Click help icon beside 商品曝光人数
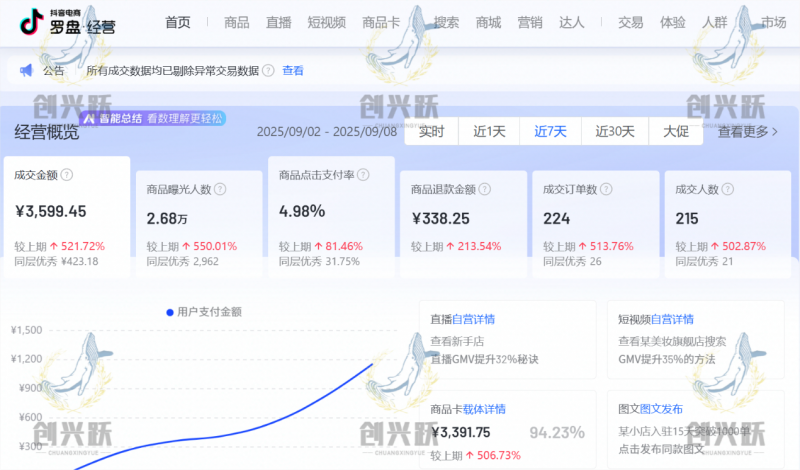The height and width of the screenshot is (470, 800). [220, 188]
